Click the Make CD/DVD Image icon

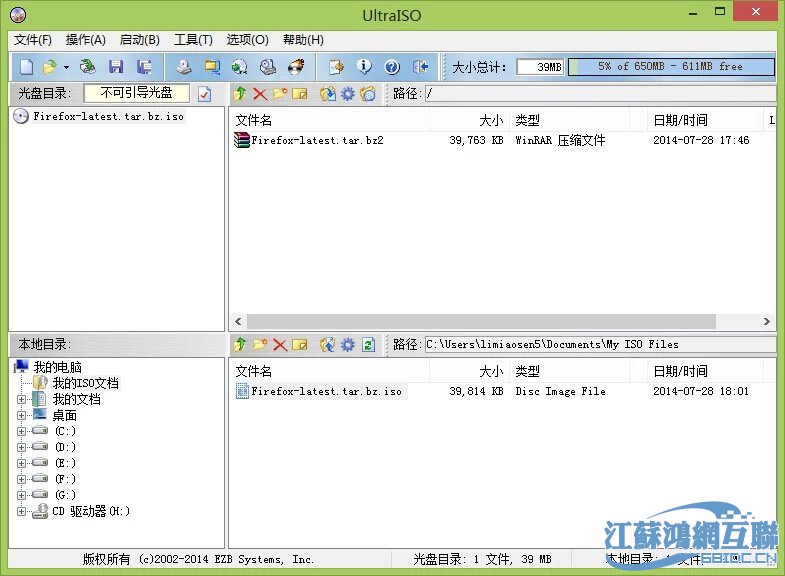click(x=184, y=67)
